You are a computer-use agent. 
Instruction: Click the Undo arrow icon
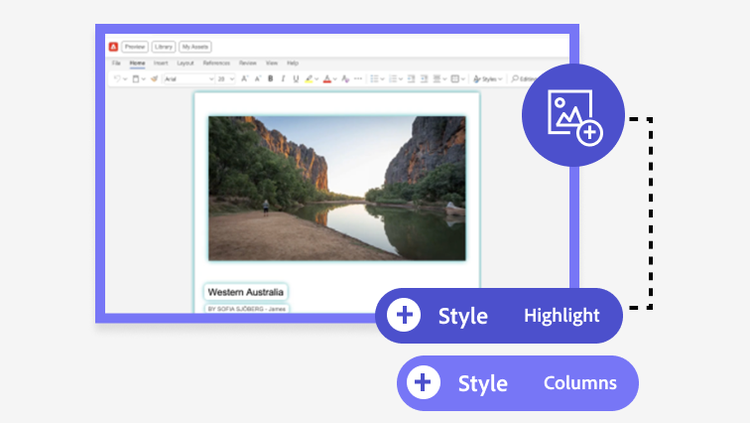117,78
